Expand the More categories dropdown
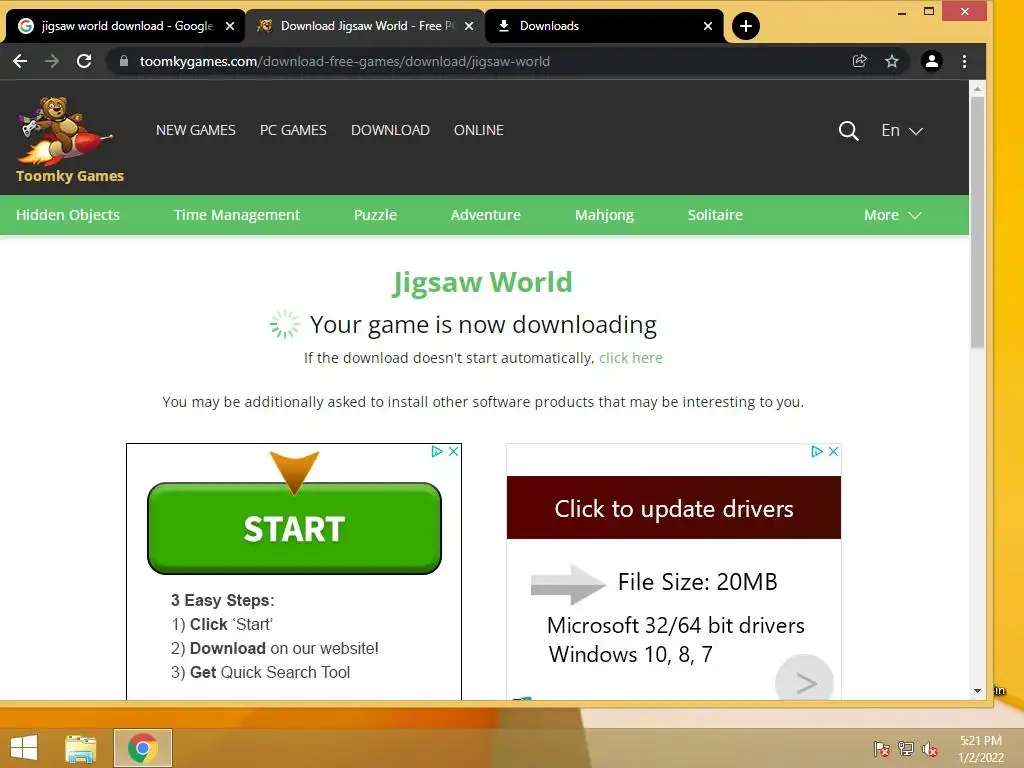 tap(893, 215)
